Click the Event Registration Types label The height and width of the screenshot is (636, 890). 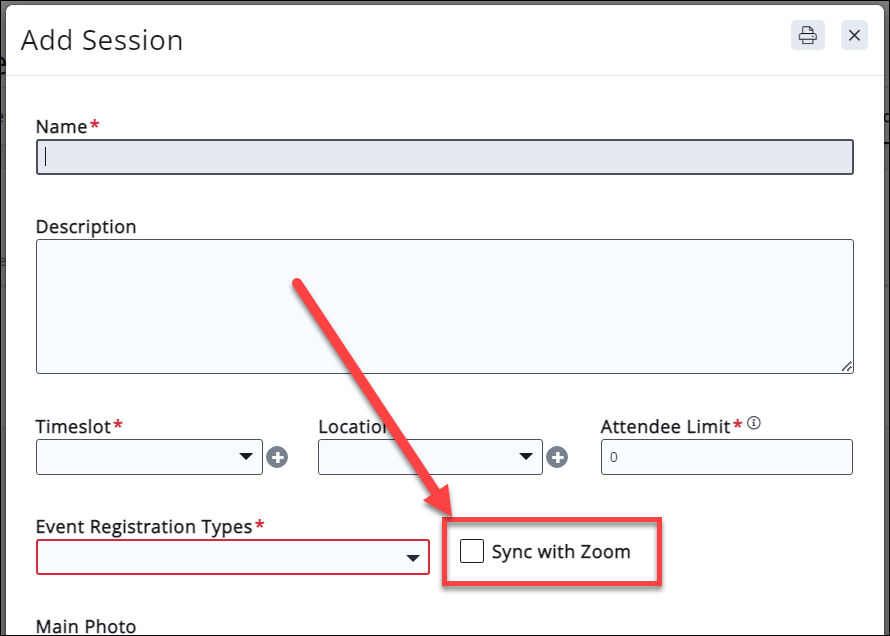(143, 526)
